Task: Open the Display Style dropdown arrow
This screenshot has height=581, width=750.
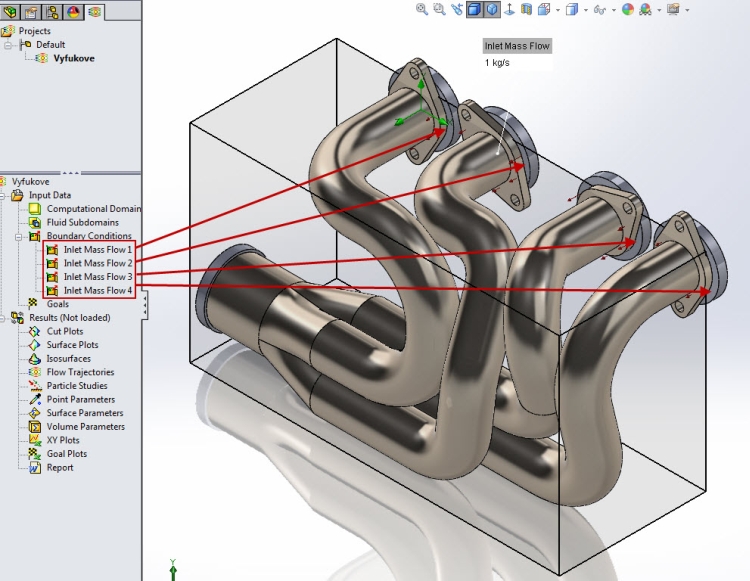Action: coord(585,10)
